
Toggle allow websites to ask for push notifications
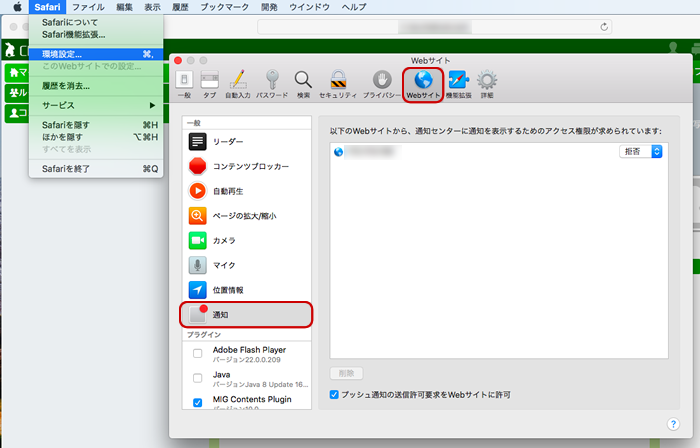pos(334,394)
